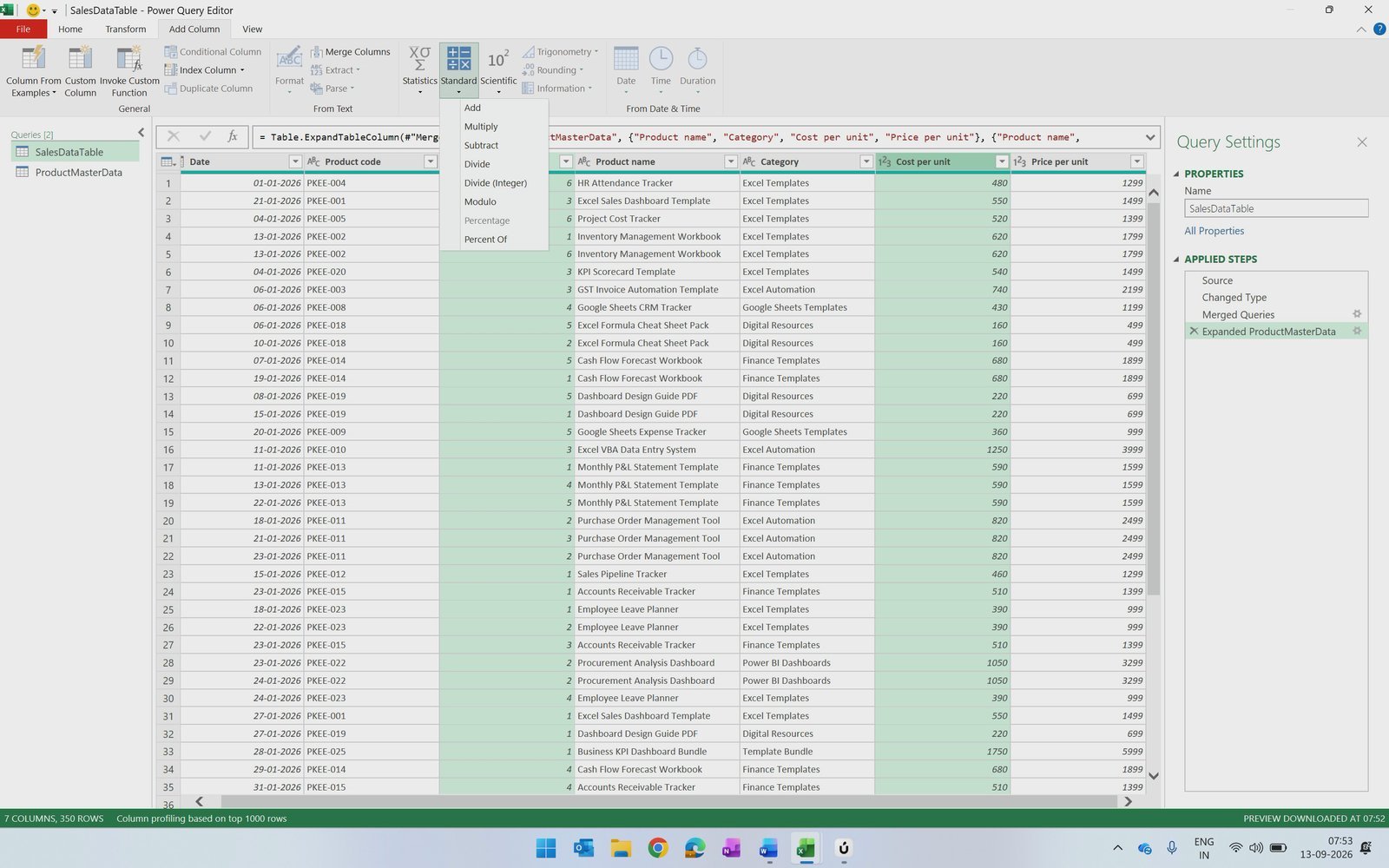Open Custom Column dialog
Screen dimensions: 1389x868
pyautogui.click(x=80, y=71)
